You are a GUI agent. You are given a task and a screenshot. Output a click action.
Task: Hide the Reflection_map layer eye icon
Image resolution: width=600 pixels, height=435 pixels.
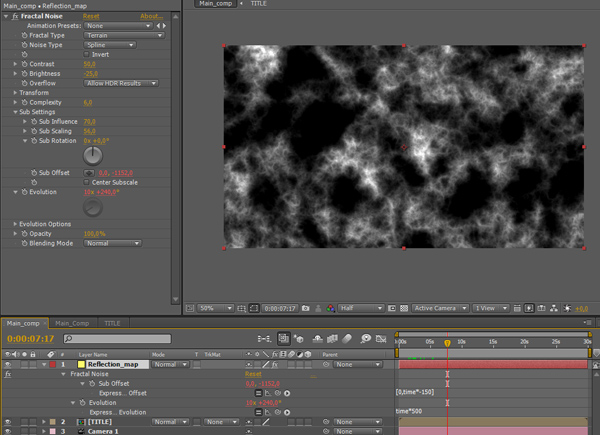point(7,364)
